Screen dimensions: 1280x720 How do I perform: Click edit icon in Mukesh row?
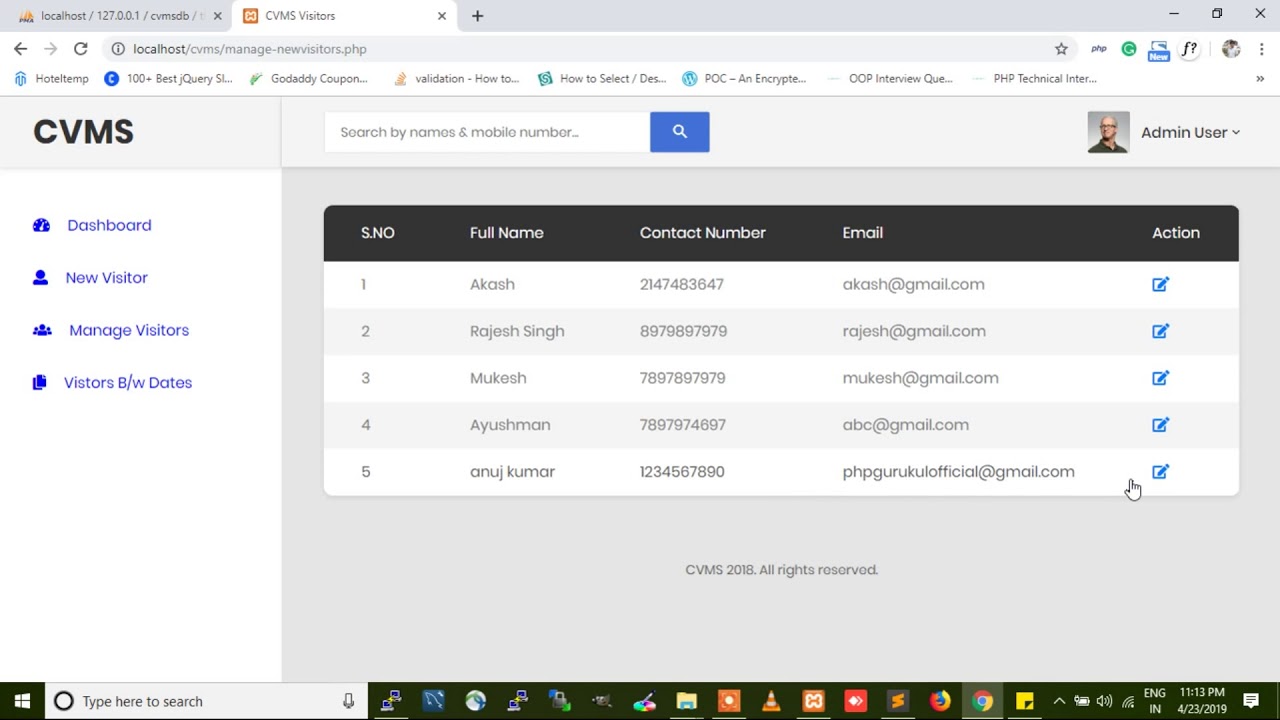point(1160,378)
